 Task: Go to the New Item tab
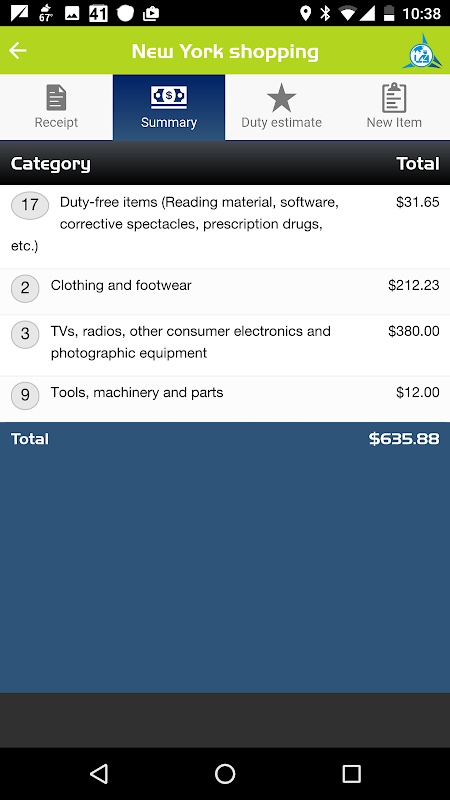(394, 107)
